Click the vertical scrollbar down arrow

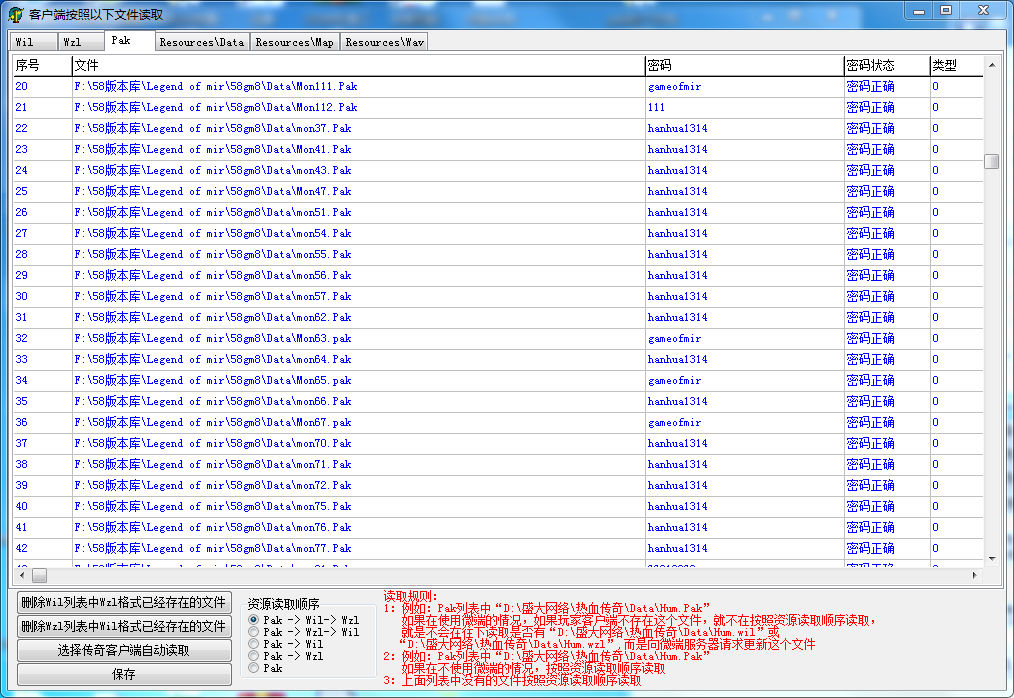(991, 559)
